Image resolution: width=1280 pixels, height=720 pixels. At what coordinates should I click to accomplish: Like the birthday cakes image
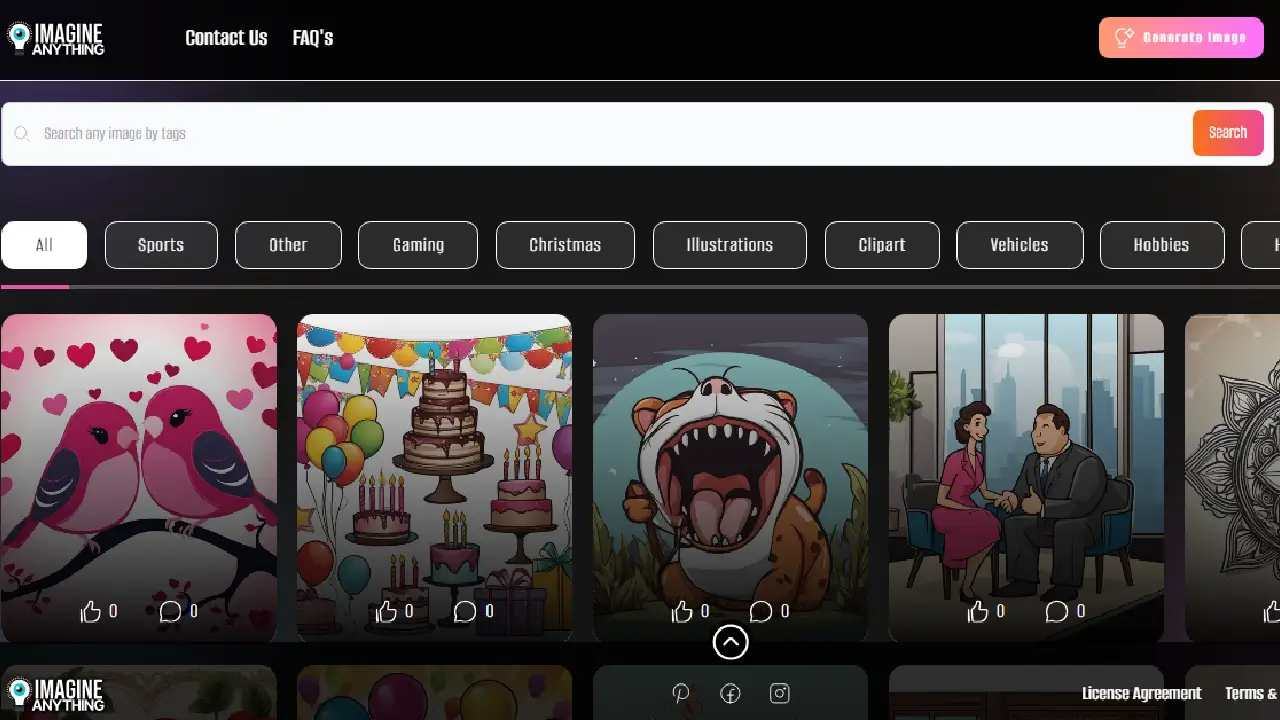coord(387,611)
